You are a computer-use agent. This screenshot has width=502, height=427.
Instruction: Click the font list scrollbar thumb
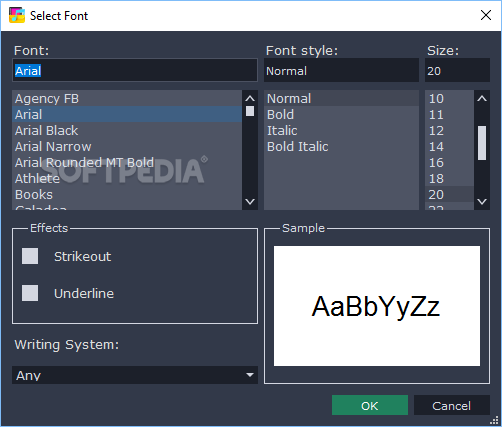click(x=250, y=111)
